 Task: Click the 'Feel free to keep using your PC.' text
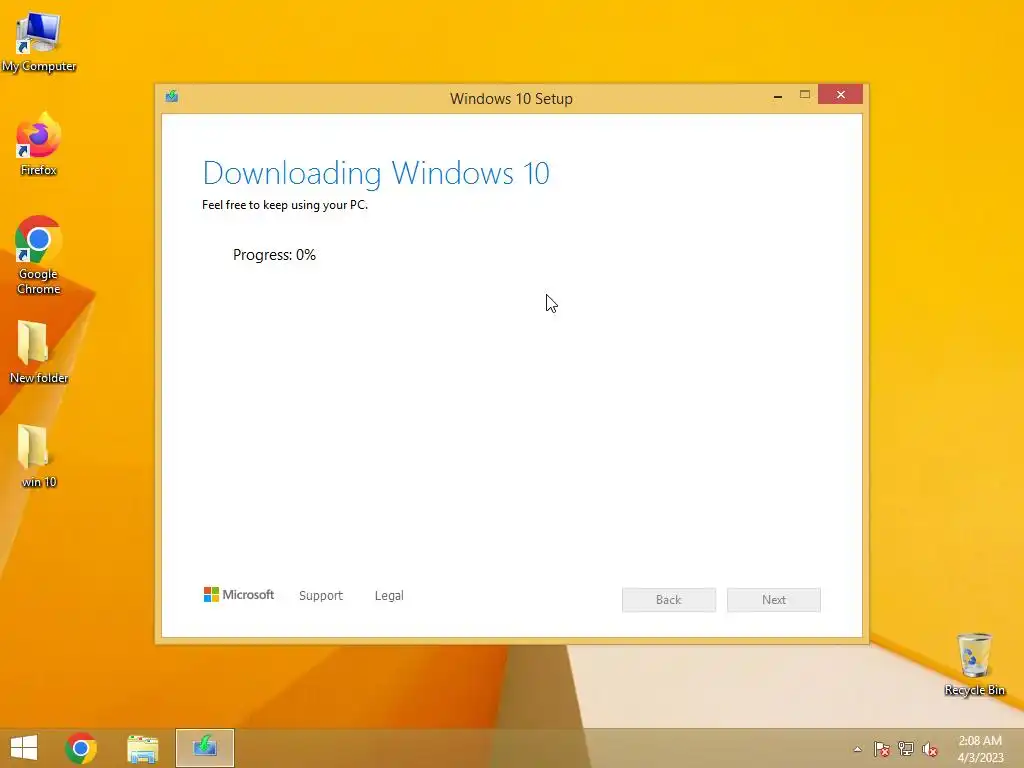(285, 205)
